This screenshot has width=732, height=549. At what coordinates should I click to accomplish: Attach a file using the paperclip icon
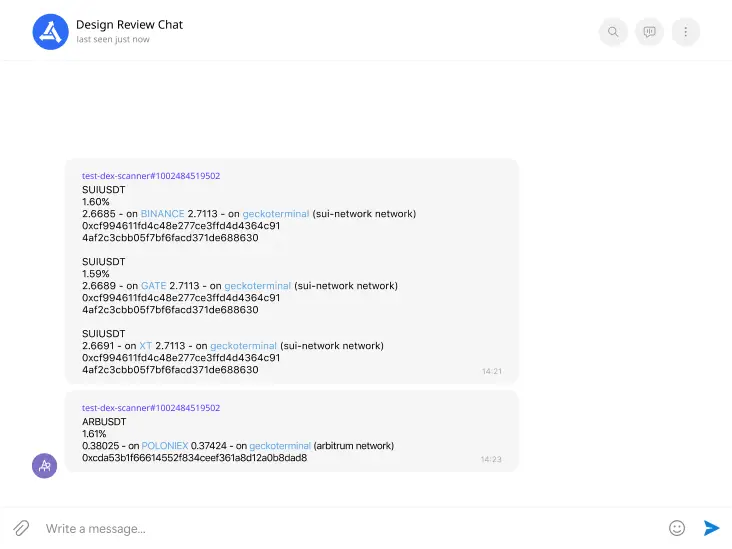point(21,528)
